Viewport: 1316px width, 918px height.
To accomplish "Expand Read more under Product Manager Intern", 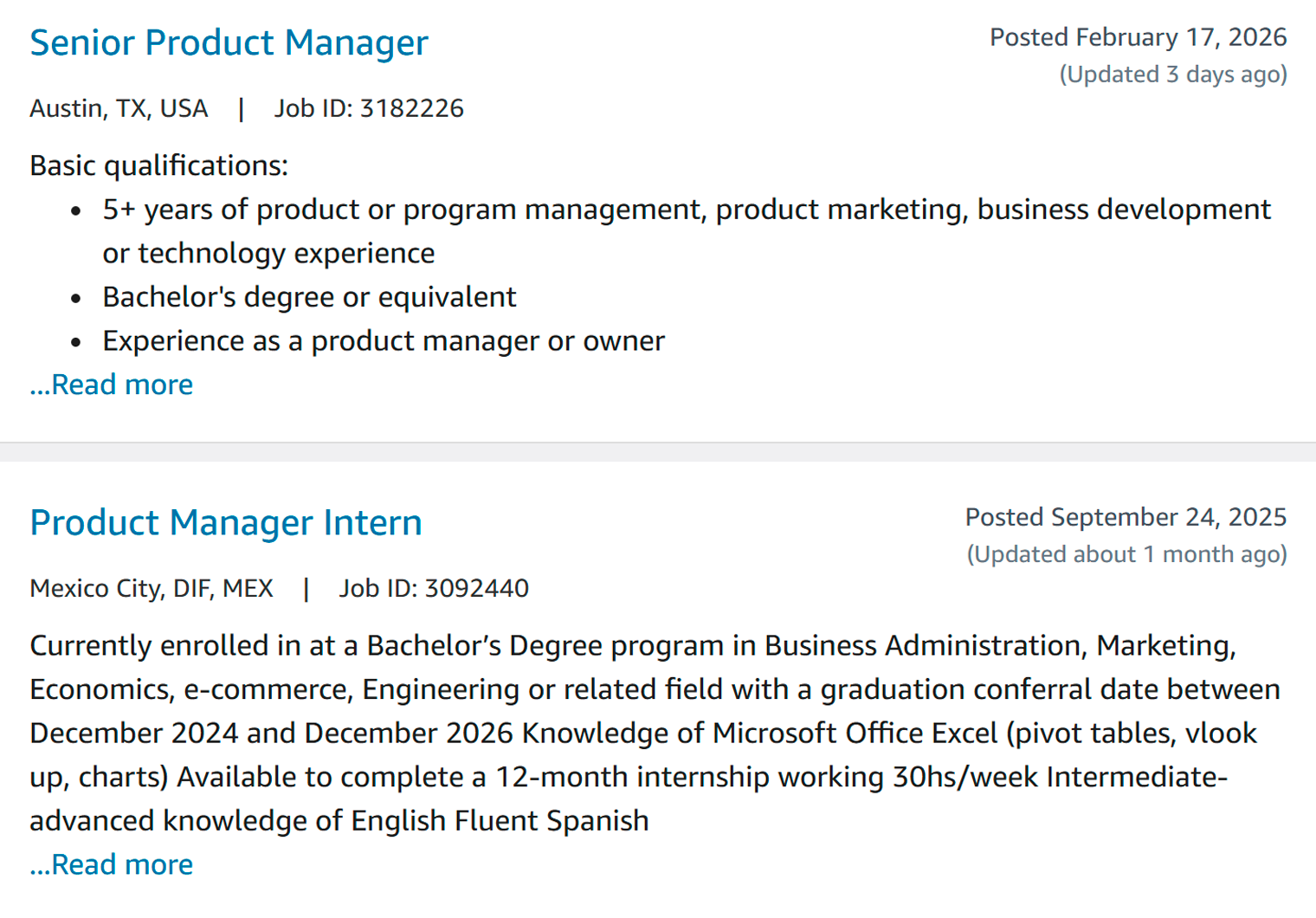I will (x=112, y=864).
